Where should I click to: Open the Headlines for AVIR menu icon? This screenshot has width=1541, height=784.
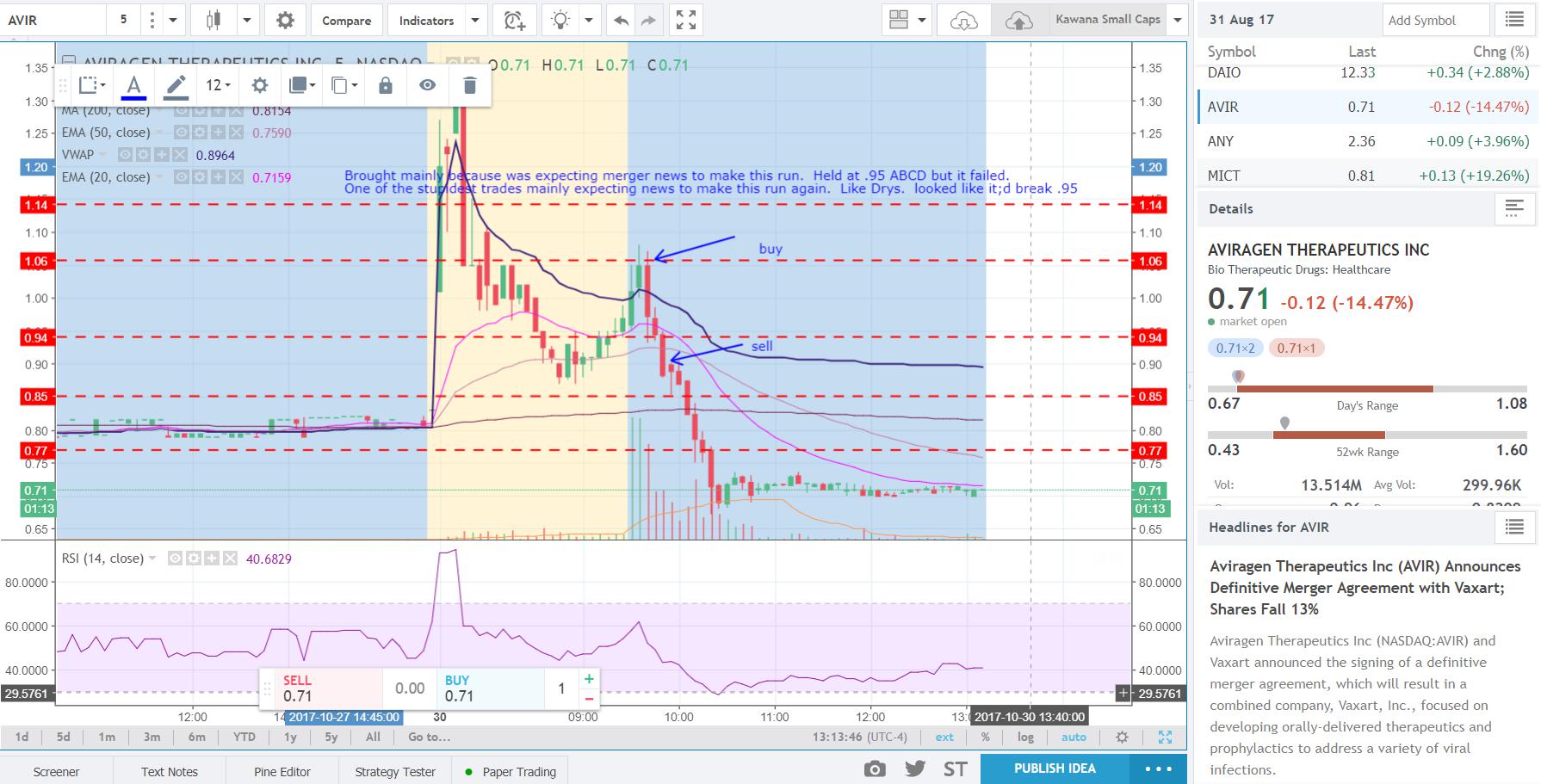[1514, 527]
